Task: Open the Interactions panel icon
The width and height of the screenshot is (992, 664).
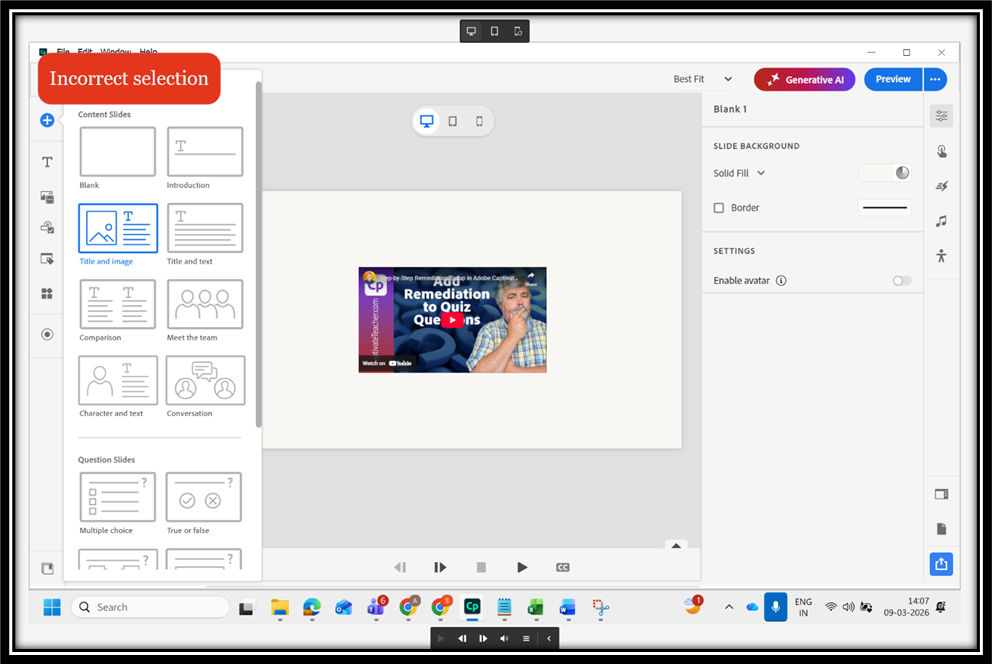Action: click(x=941, y=151)
